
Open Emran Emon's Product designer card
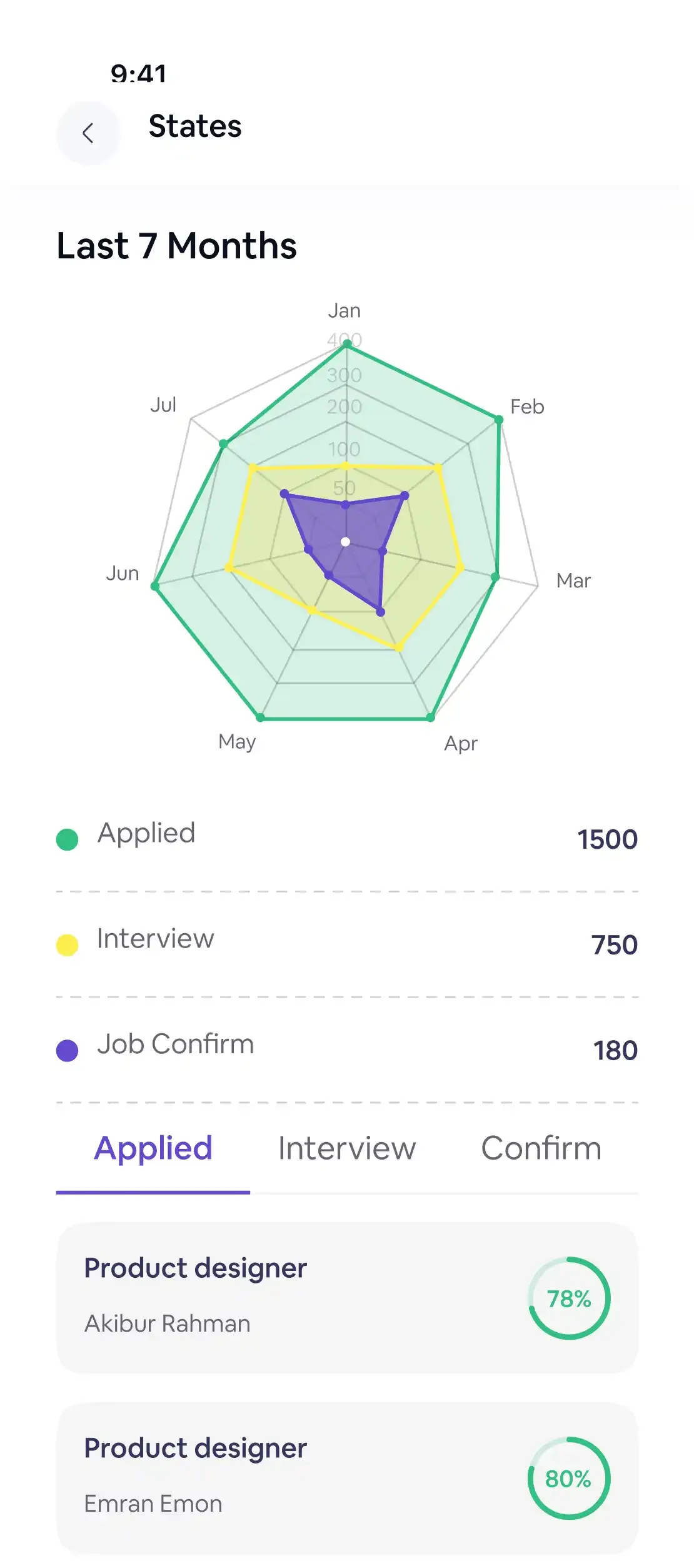[281, 1477]
